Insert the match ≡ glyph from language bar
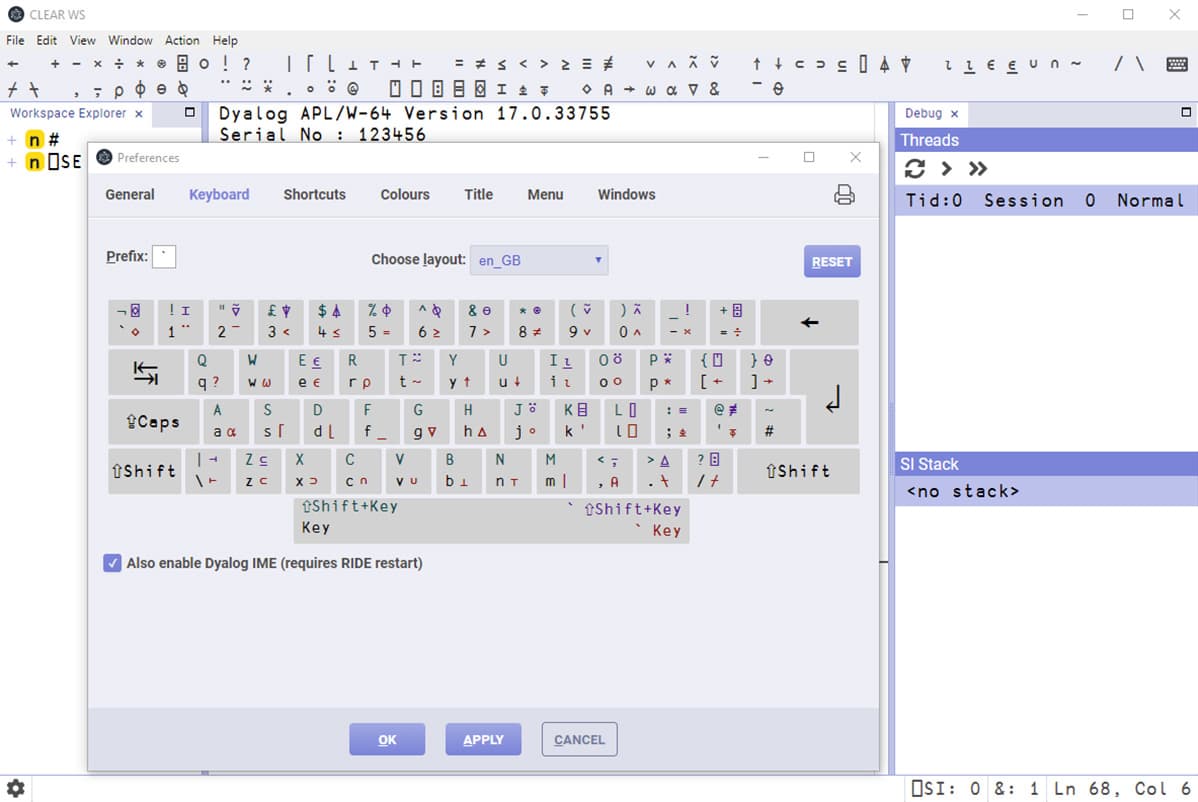The width and height of the screenshot is (1198, 802). pos(586,64)
